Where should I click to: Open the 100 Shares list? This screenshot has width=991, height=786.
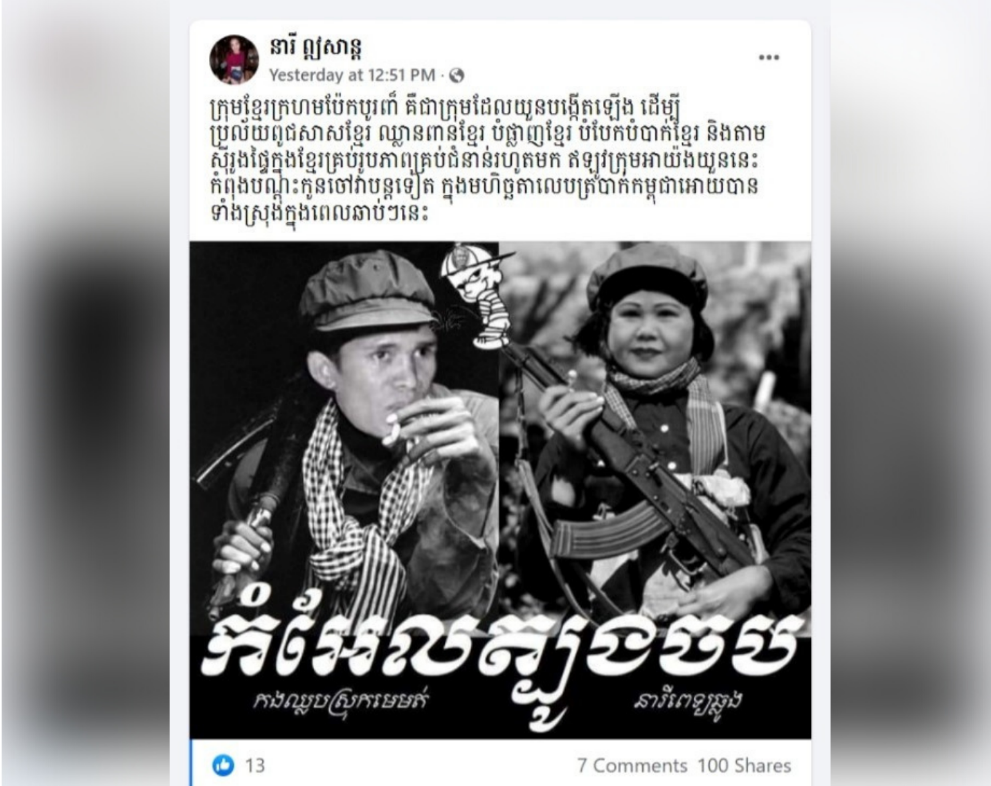pos(745,766)
